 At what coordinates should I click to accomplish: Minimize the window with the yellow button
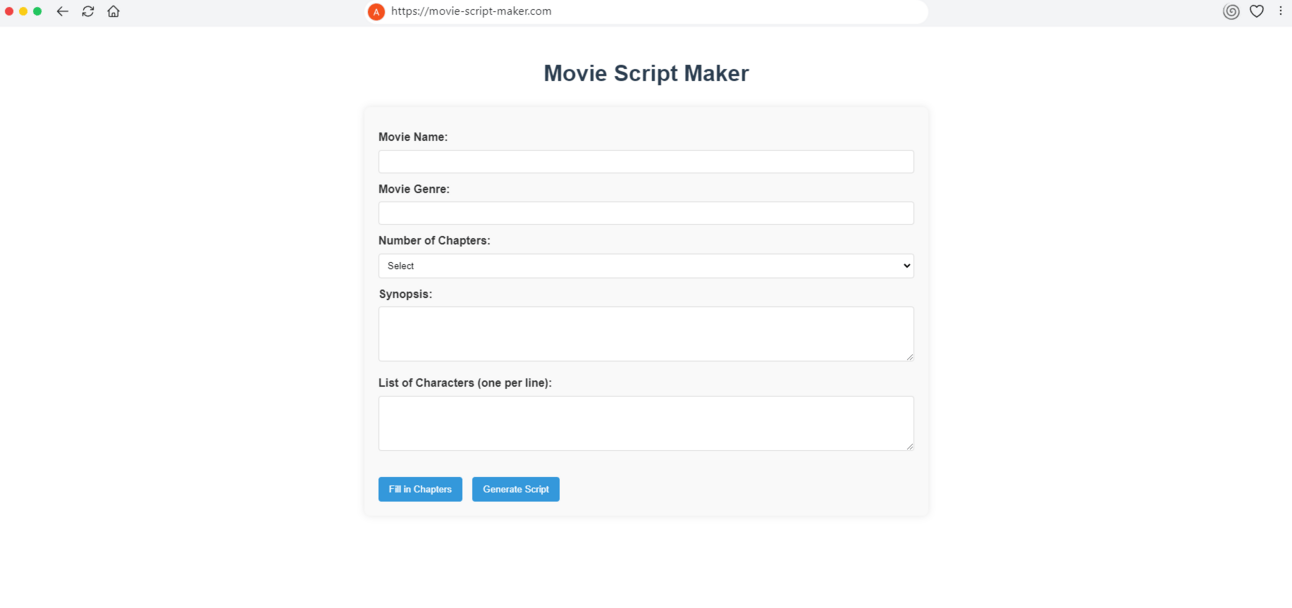coord(23,11)
